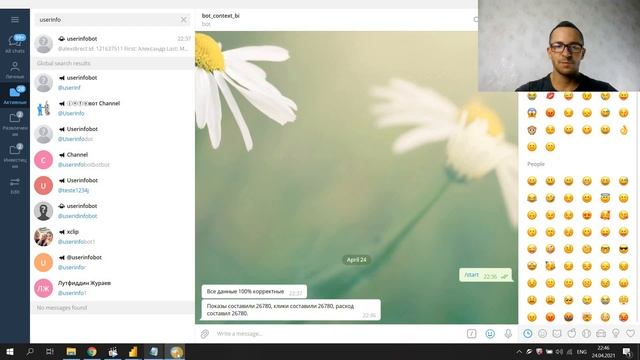Click message Все данные 100% корректные
The height and width of the screenshot is (360, 640).
point(254,292)
